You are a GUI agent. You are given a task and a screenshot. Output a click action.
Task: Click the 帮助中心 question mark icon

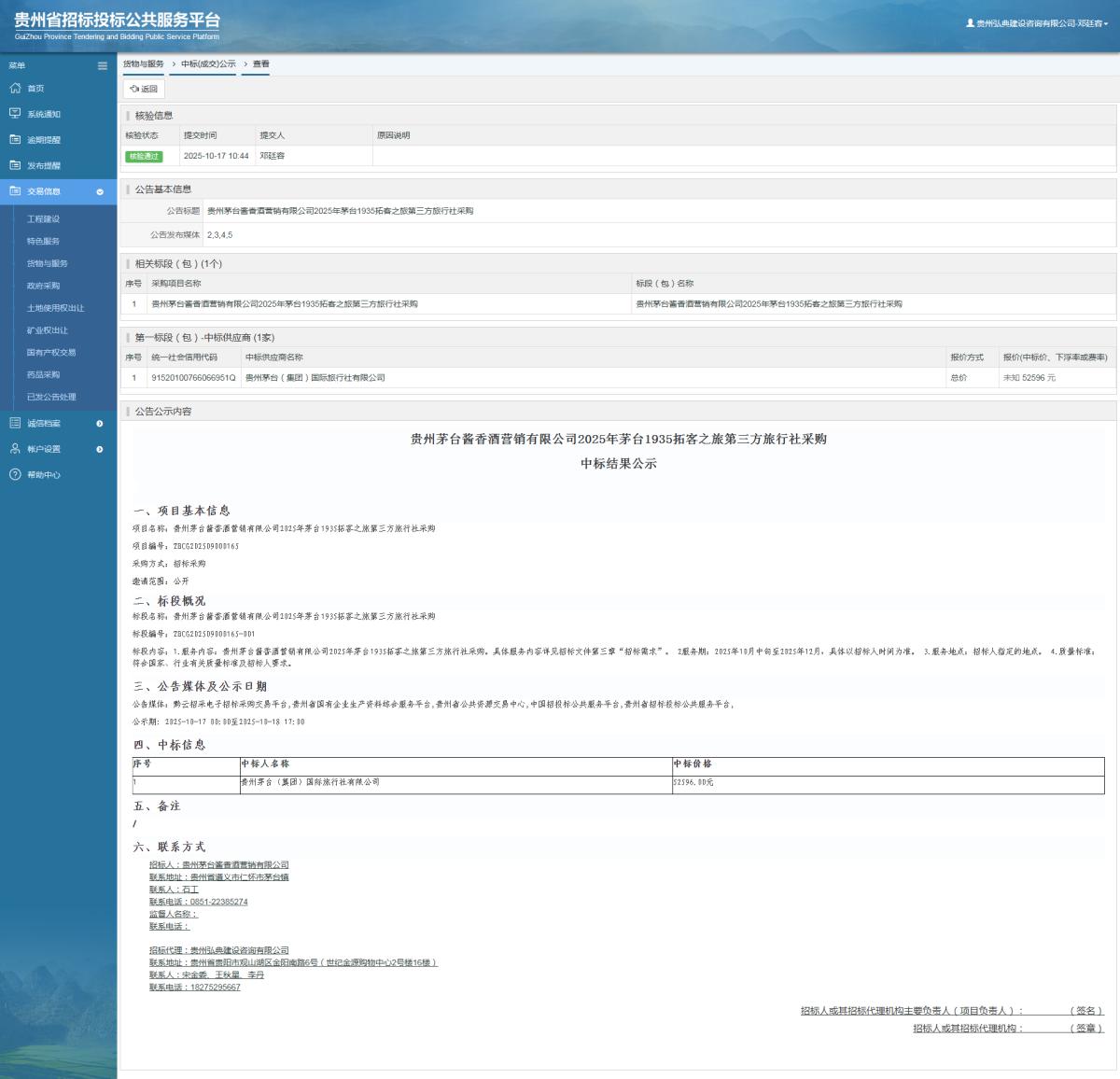point(15,475)
